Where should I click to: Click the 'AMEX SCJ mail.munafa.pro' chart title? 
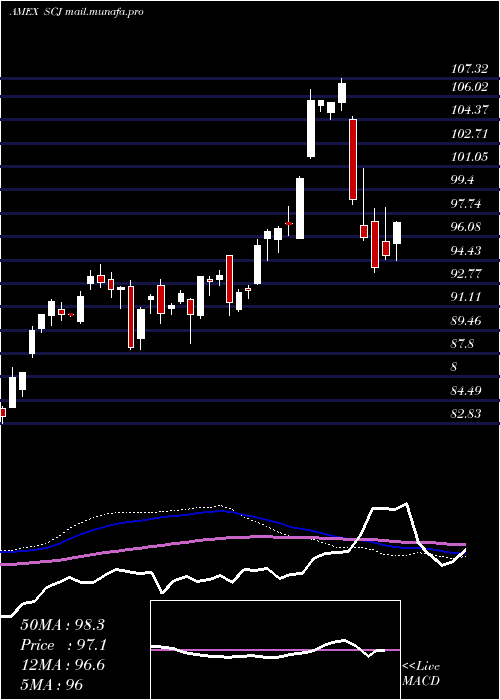pos(76,12)
